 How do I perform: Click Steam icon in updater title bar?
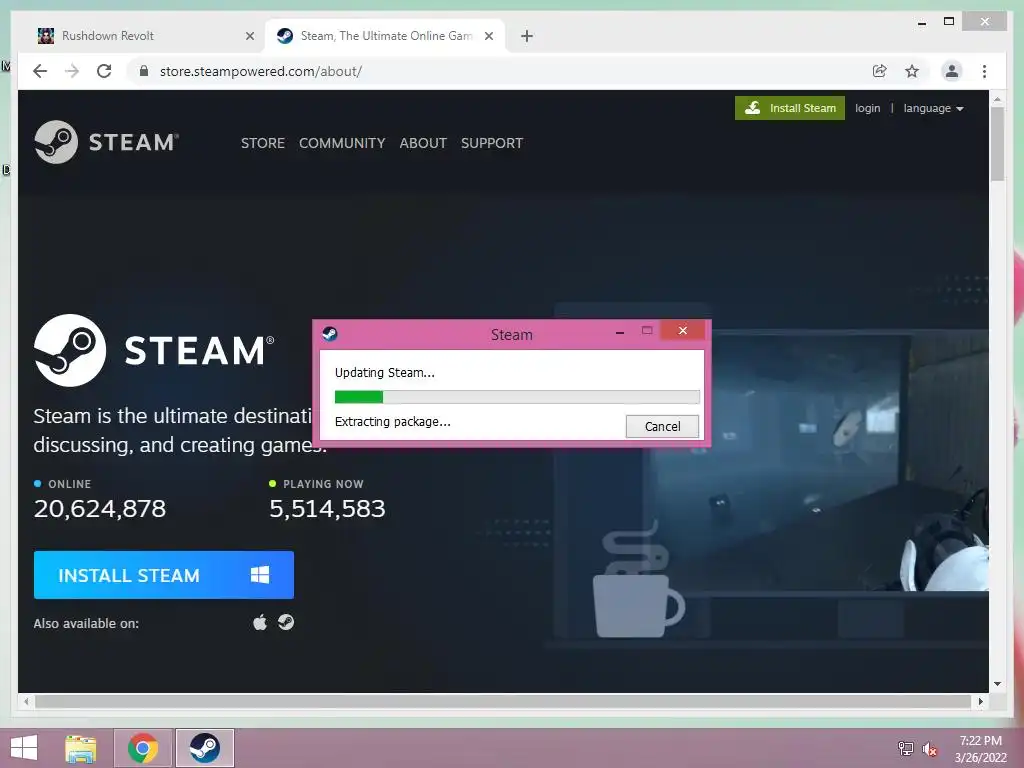click(330, 334)
